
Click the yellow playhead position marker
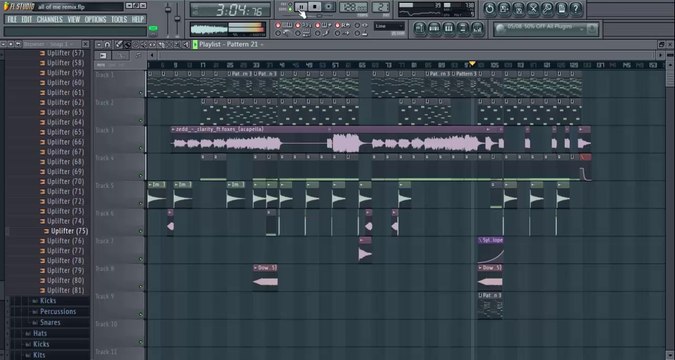(472, 64)
